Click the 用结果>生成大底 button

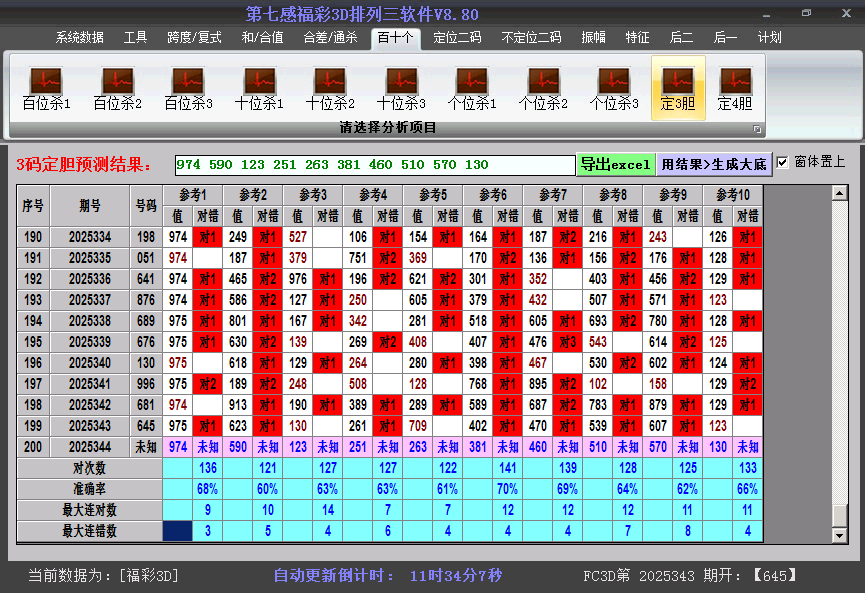coord(714,164)
